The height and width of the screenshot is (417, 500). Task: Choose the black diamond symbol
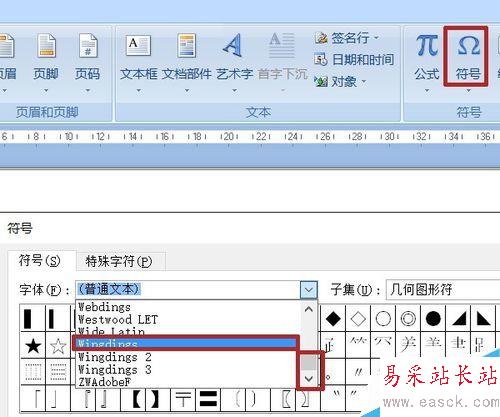coord(333,319)
